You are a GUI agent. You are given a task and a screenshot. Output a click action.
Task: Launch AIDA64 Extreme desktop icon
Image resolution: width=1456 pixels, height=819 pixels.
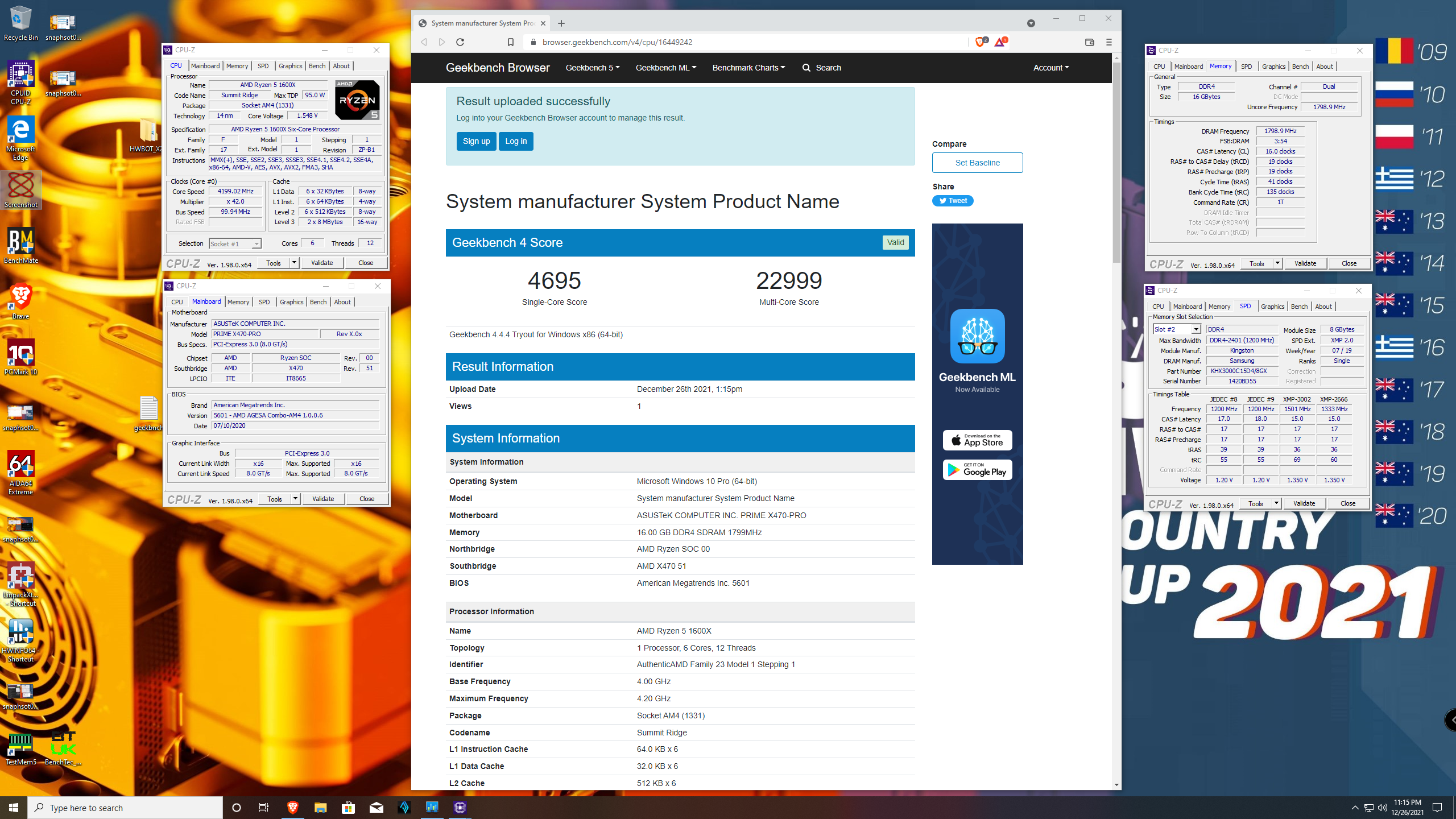20,473
